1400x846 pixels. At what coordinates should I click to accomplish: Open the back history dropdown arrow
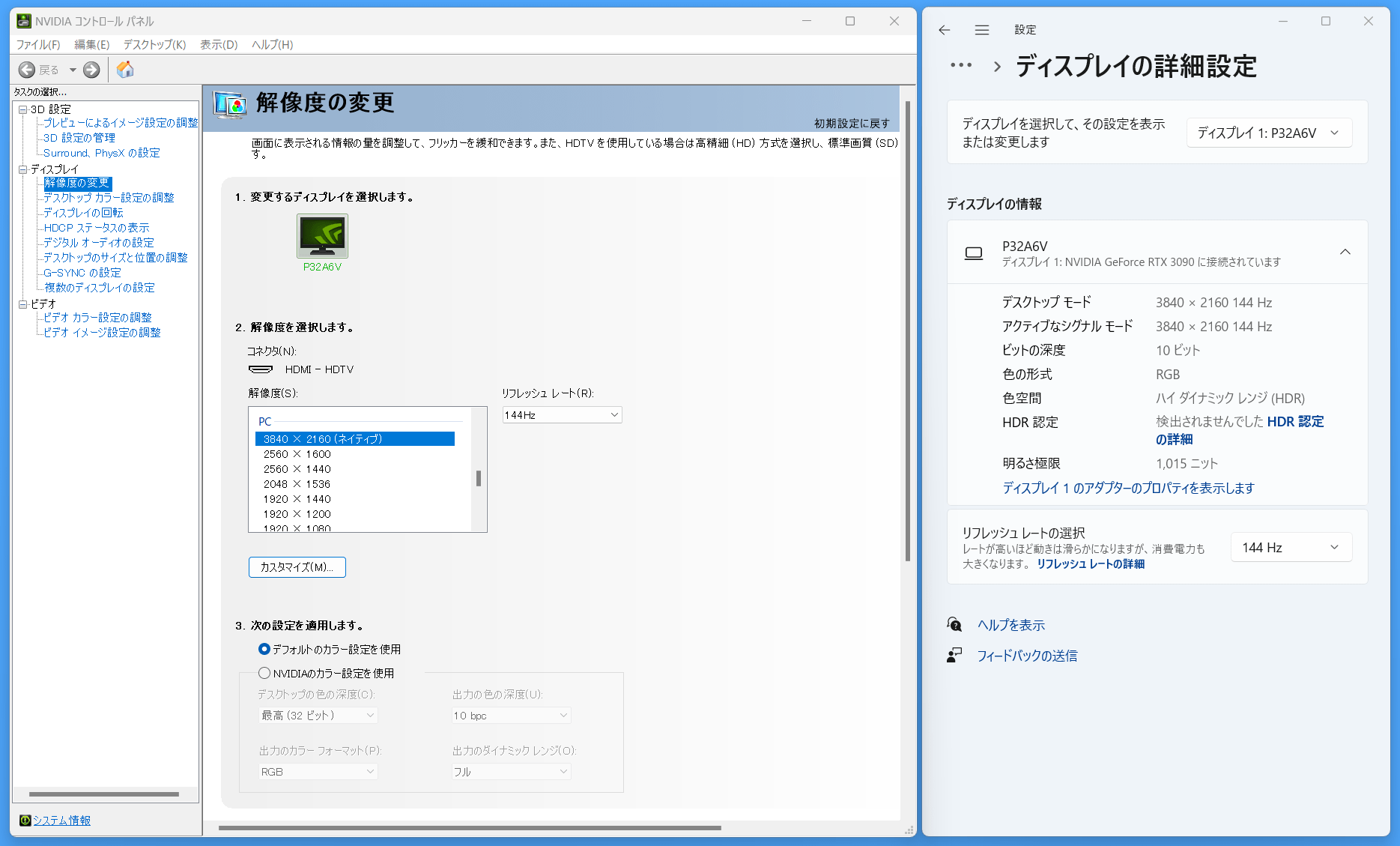(73, 70)
